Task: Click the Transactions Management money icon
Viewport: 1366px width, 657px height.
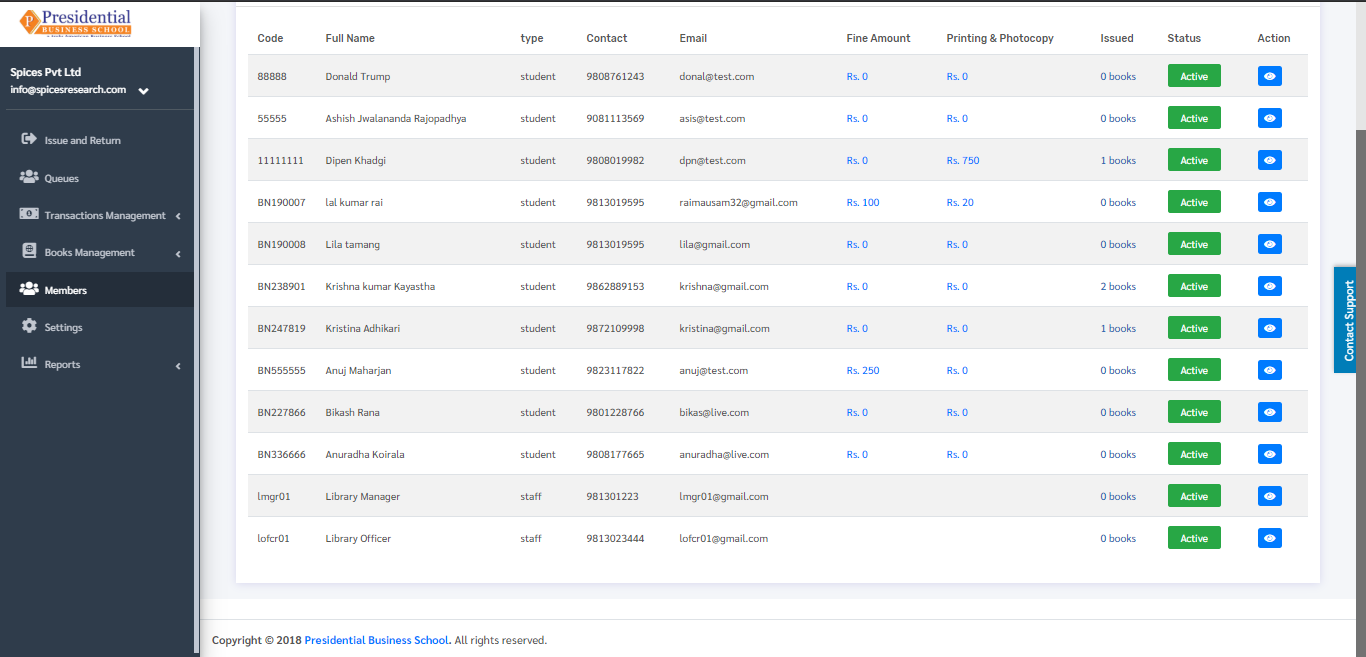Action: (29, 214)
